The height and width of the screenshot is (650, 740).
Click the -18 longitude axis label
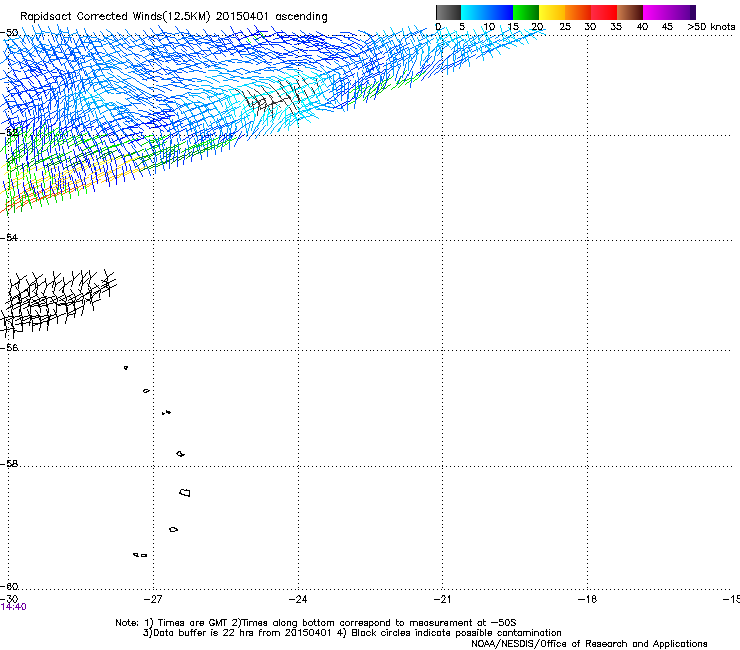587,599
